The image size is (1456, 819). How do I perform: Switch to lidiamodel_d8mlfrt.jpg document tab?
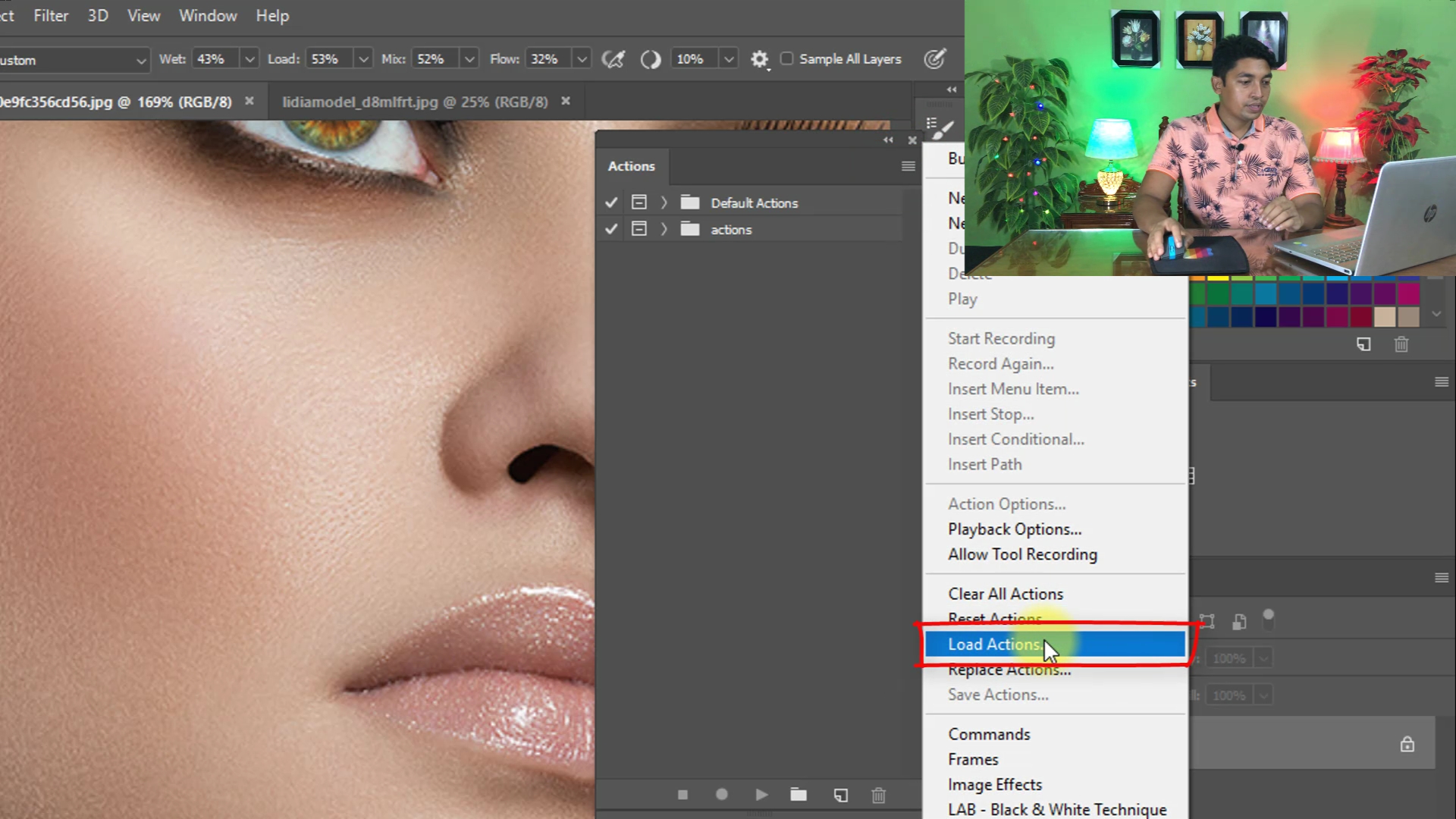(415, 102)
